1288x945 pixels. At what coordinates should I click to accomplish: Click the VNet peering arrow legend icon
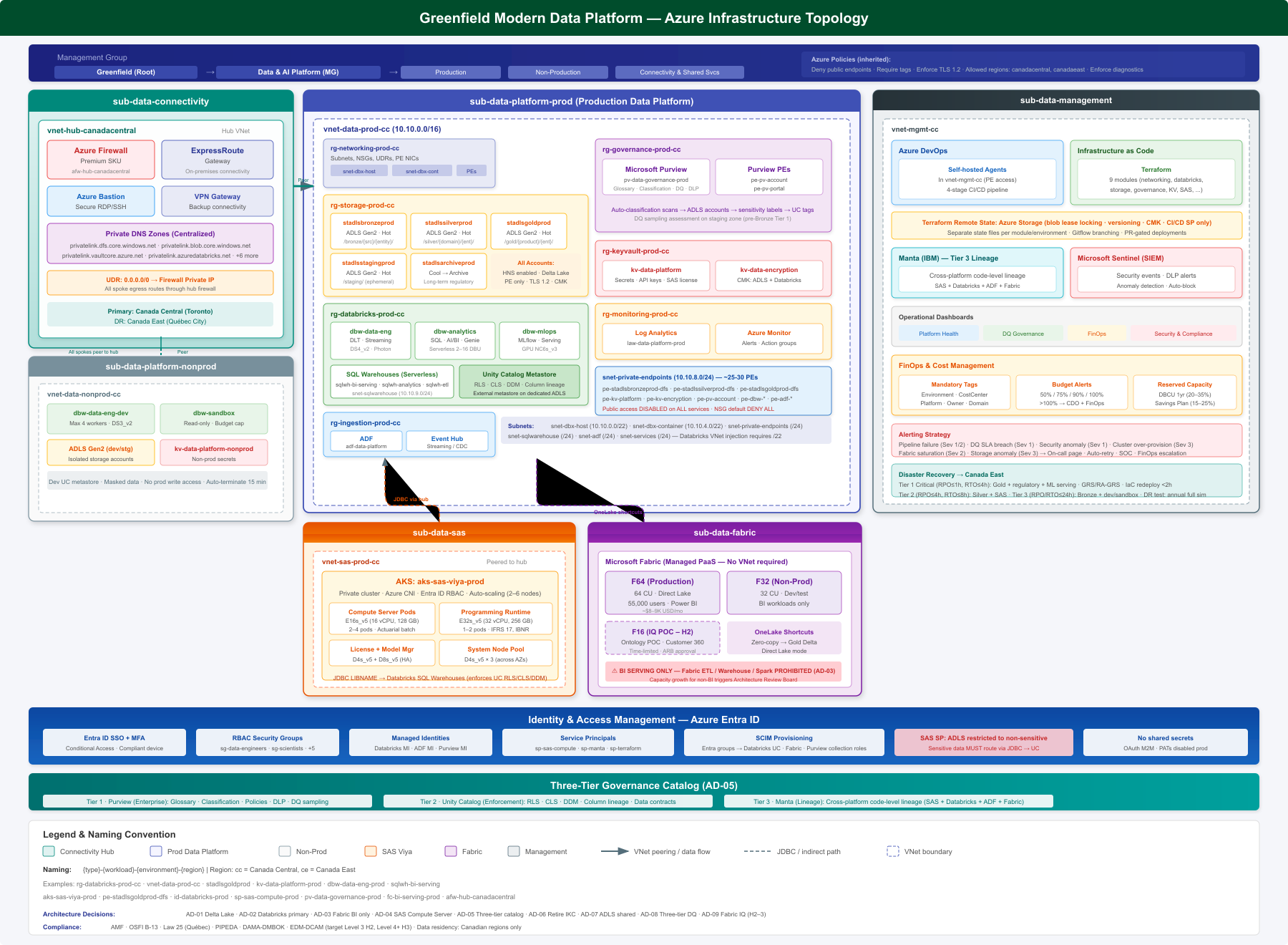click(x=615, y=851)
